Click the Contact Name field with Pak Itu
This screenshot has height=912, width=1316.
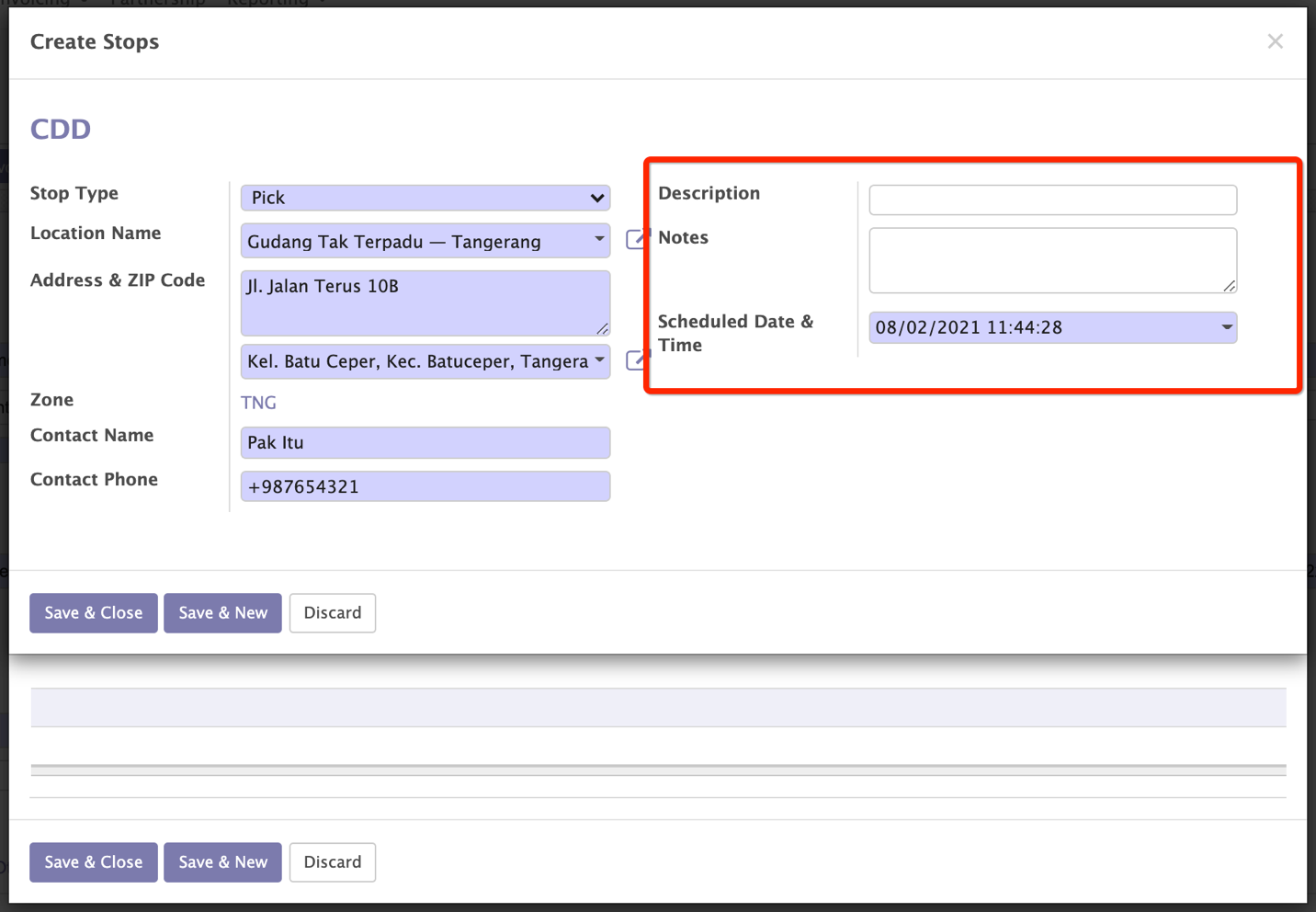coord(425,442)
